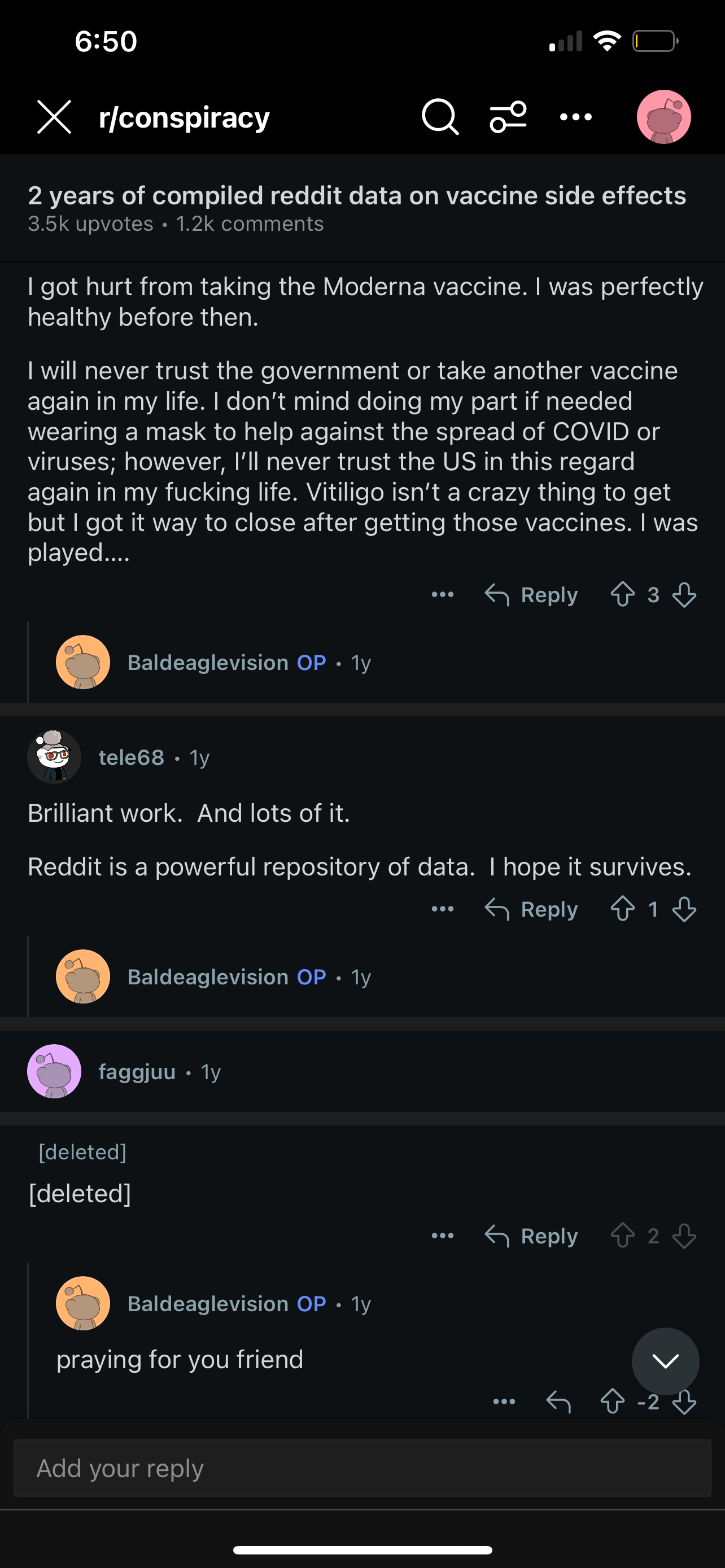
Task: Upvote the praying for you friend reply
Action: [x=613, y=1402]
